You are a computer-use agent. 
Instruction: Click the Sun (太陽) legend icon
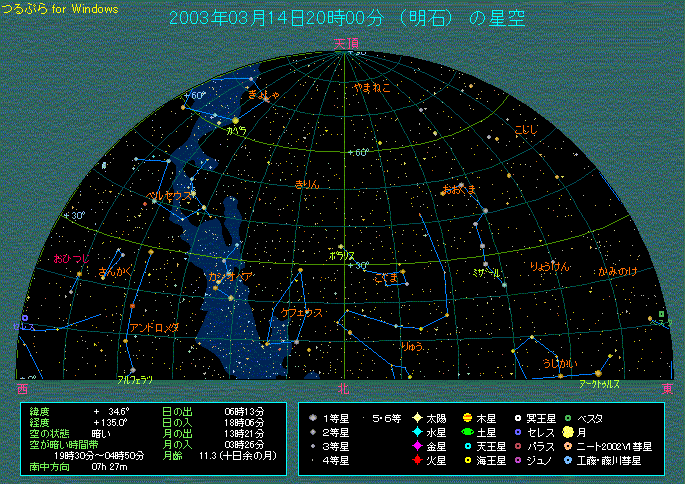(x=416, y=418)
